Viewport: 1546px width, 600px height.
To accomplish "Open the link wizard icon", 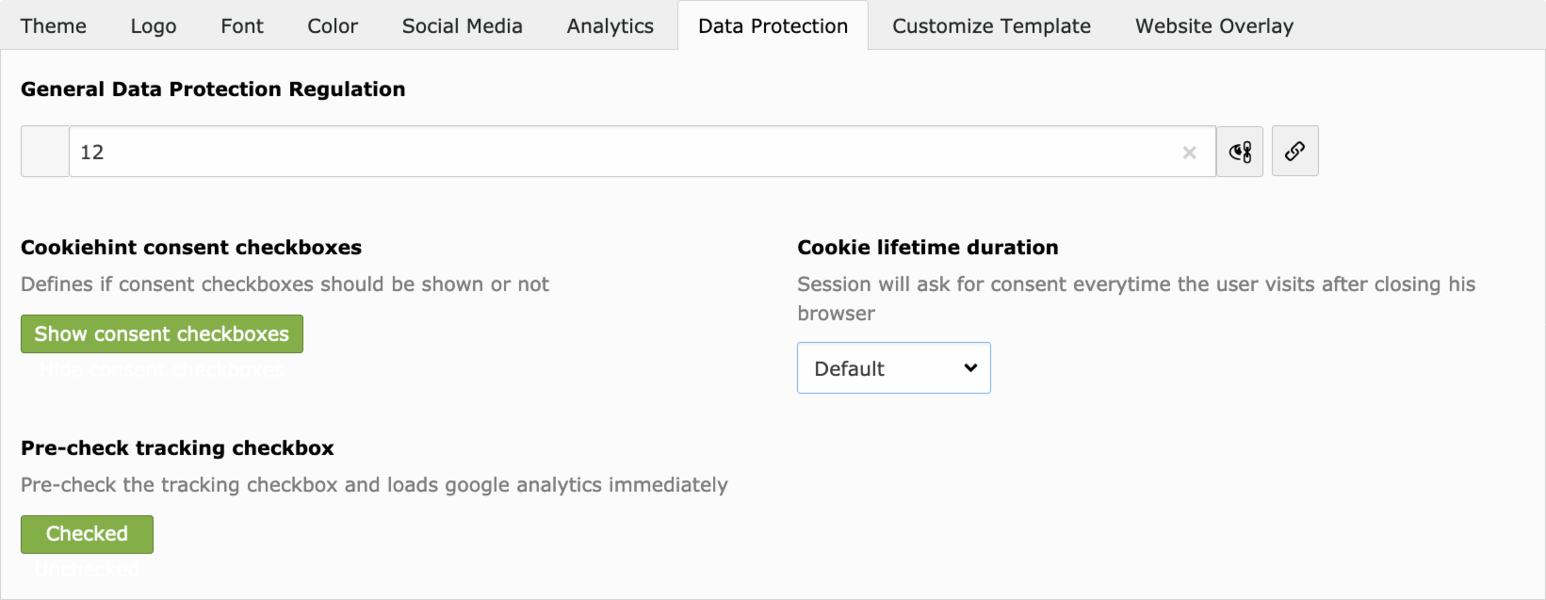I will click(1240, 151).
